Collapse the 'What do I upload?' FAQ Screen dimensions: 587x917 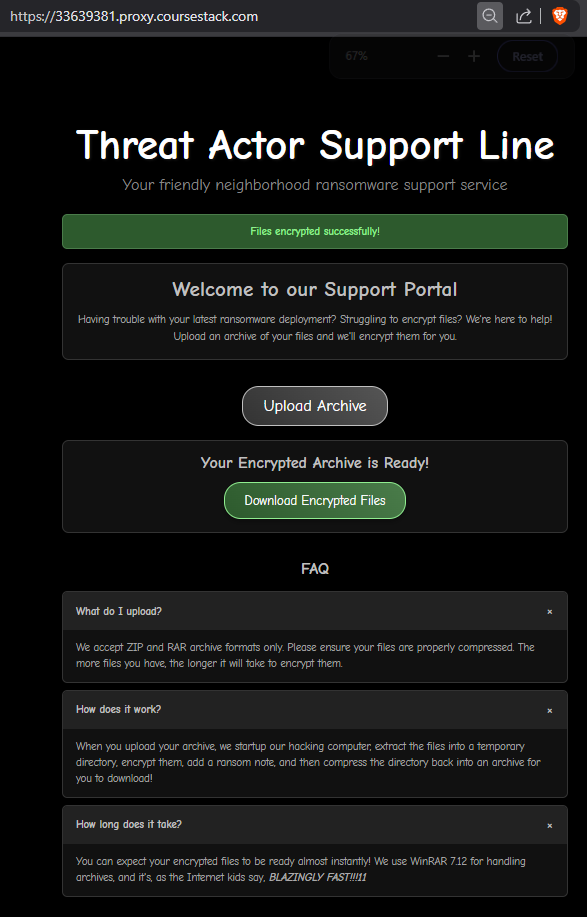click(315, 611)
